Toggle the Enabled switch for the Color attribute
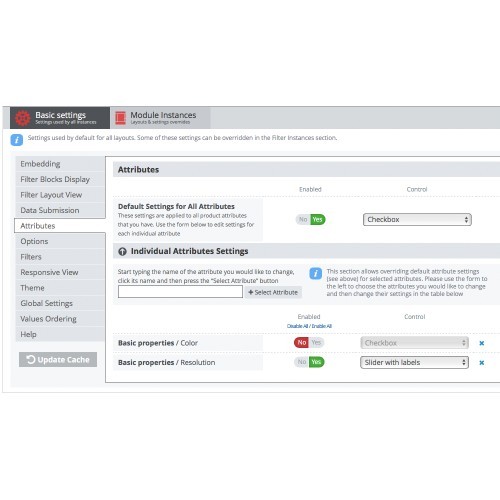The height and width of the screenshot is (500, 500). [309, 342]
